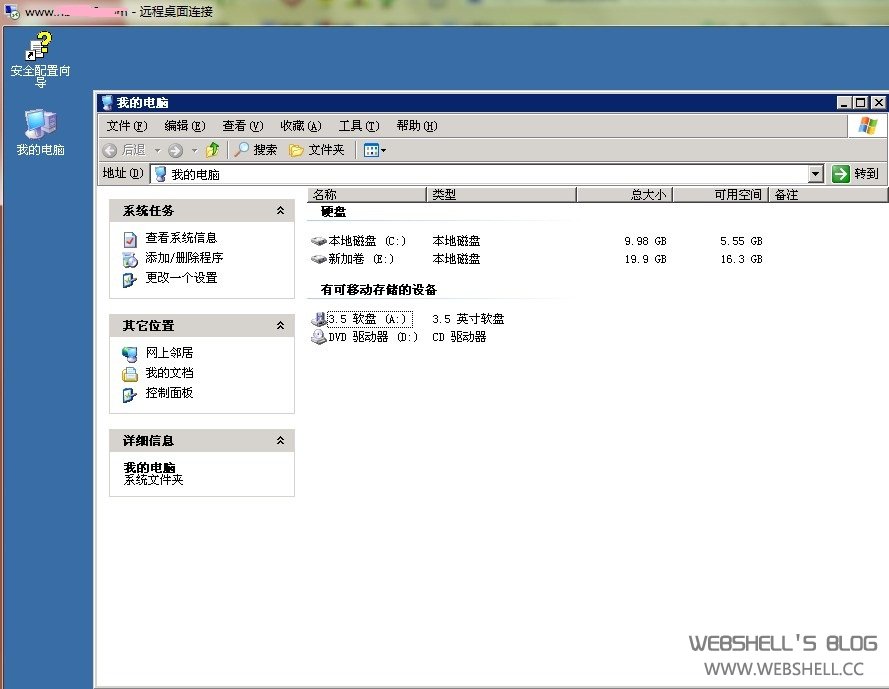Click the 我的文档 folder icon
The height and width of the screenshot is (689, 889).
click(130, 374)
